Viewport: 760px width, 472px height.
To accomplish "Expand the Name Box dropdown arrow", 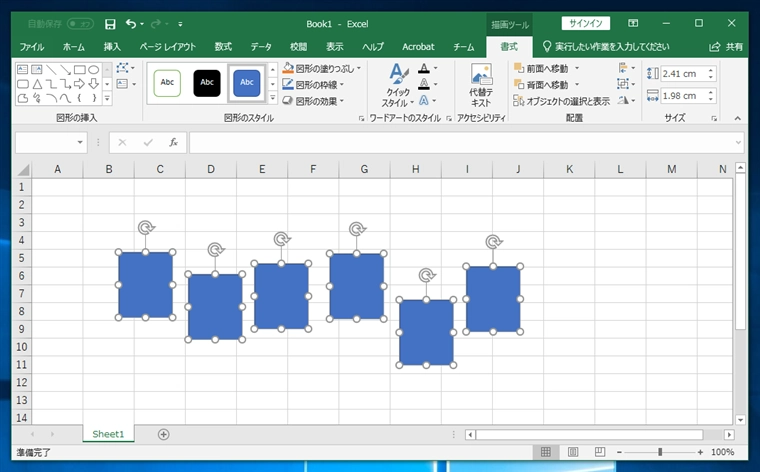I will (81, 143).
